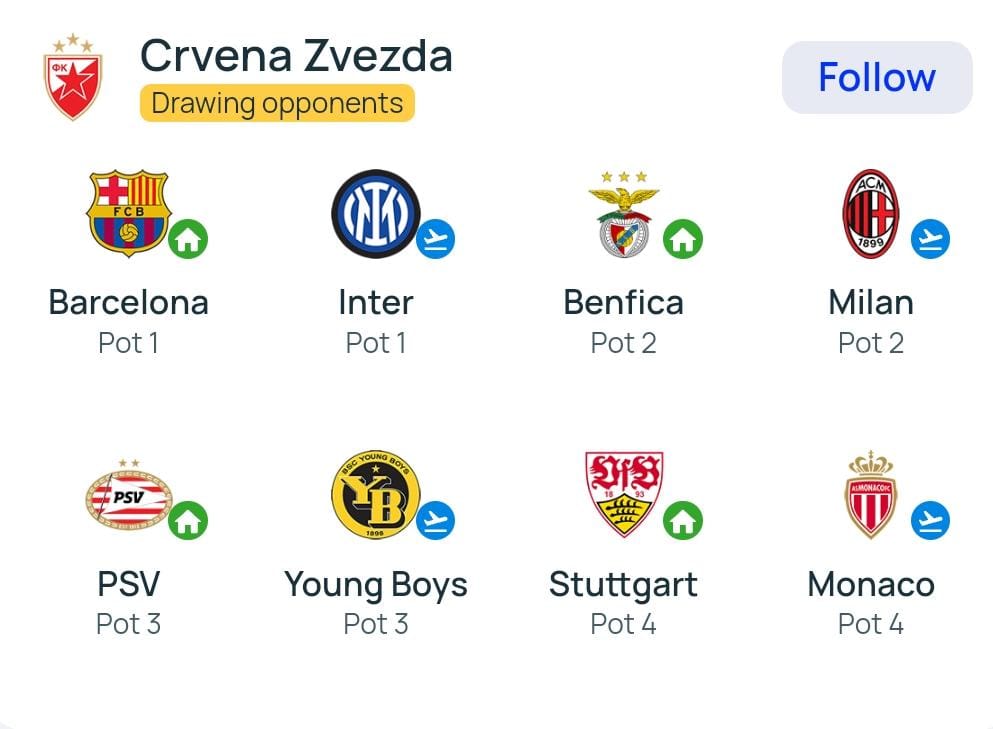Select the Stuttgart team name
The width and height of the screenshot is (993, 729).
point(623,584)
